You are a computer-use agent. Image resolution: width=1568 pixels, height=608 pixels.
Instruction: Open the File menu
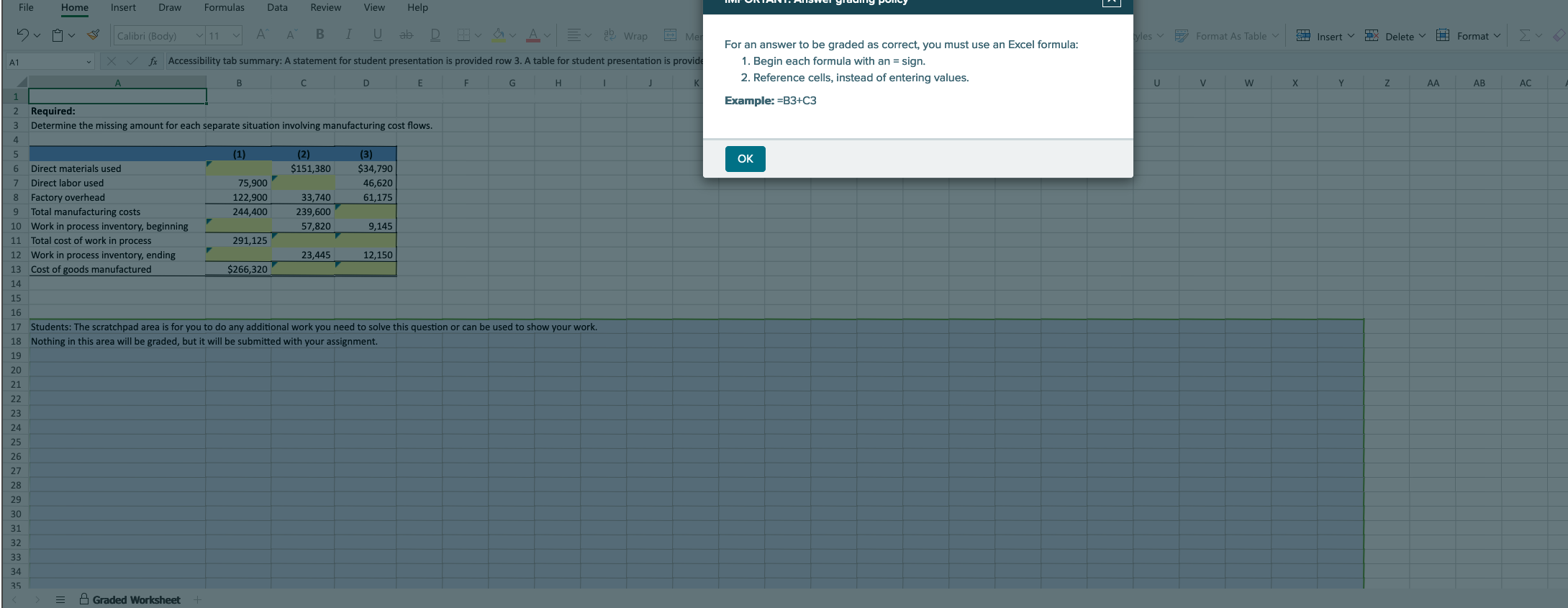pyautogui.click(x=26, y=7)
